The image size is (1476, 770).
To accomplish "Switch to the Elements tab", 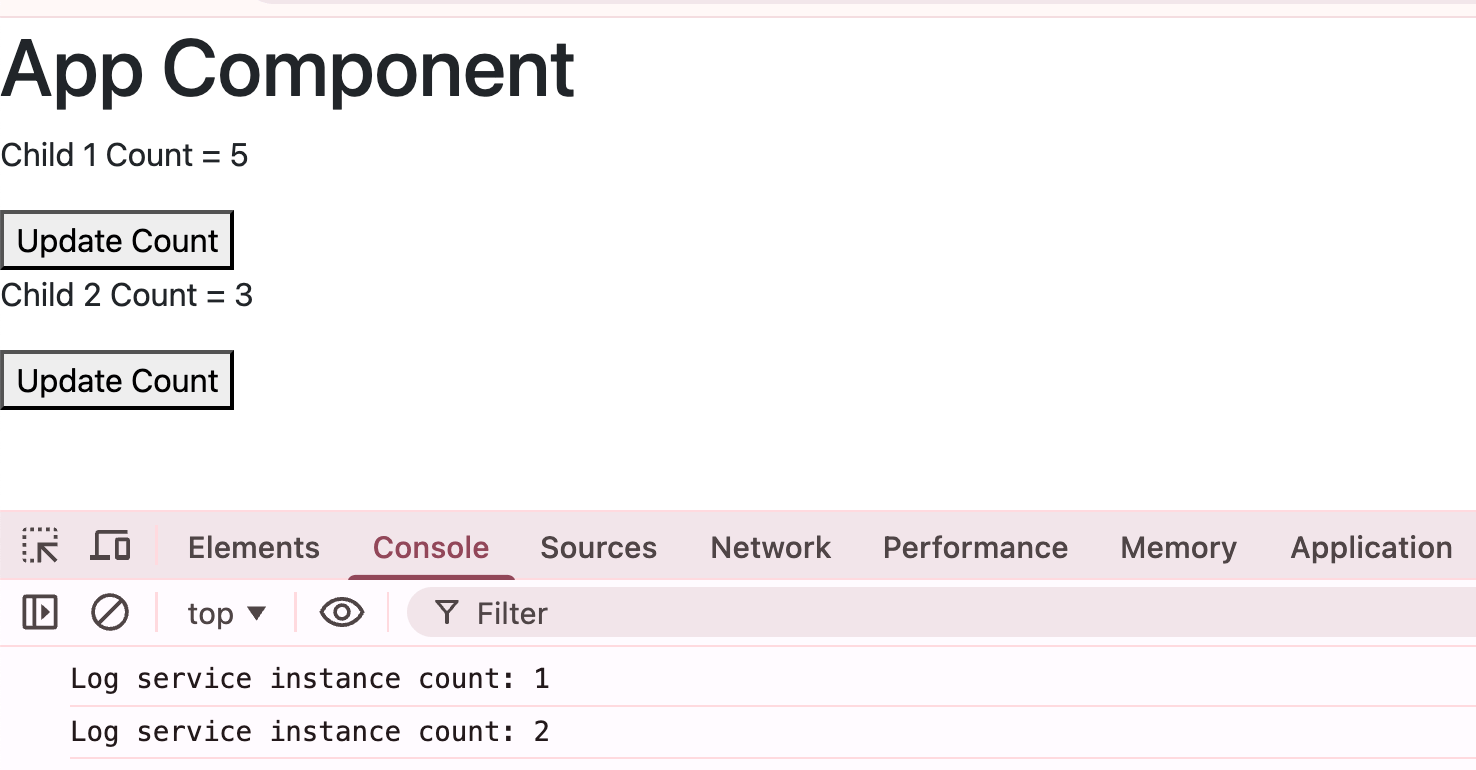I will (x=253, y=547).
